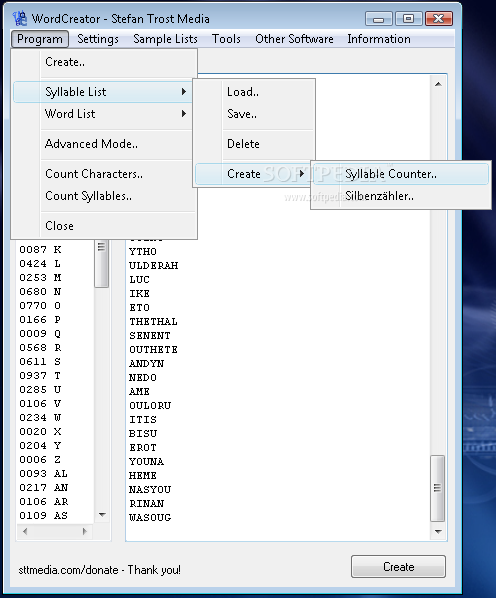
Task: Click the sttmedia.com/donate text
Action: point(68,570)
